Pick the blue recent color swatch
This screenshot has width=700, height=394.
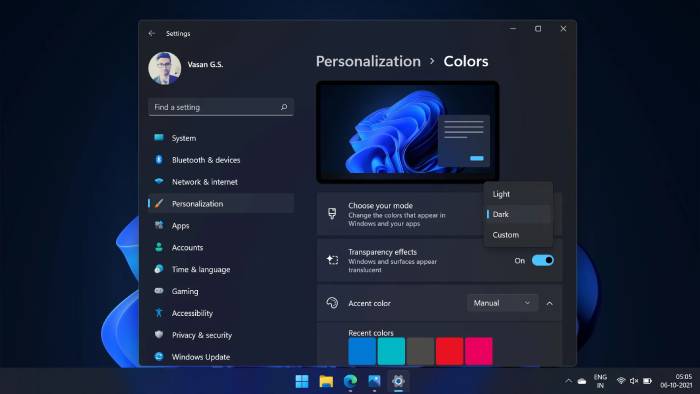(362, 351)
